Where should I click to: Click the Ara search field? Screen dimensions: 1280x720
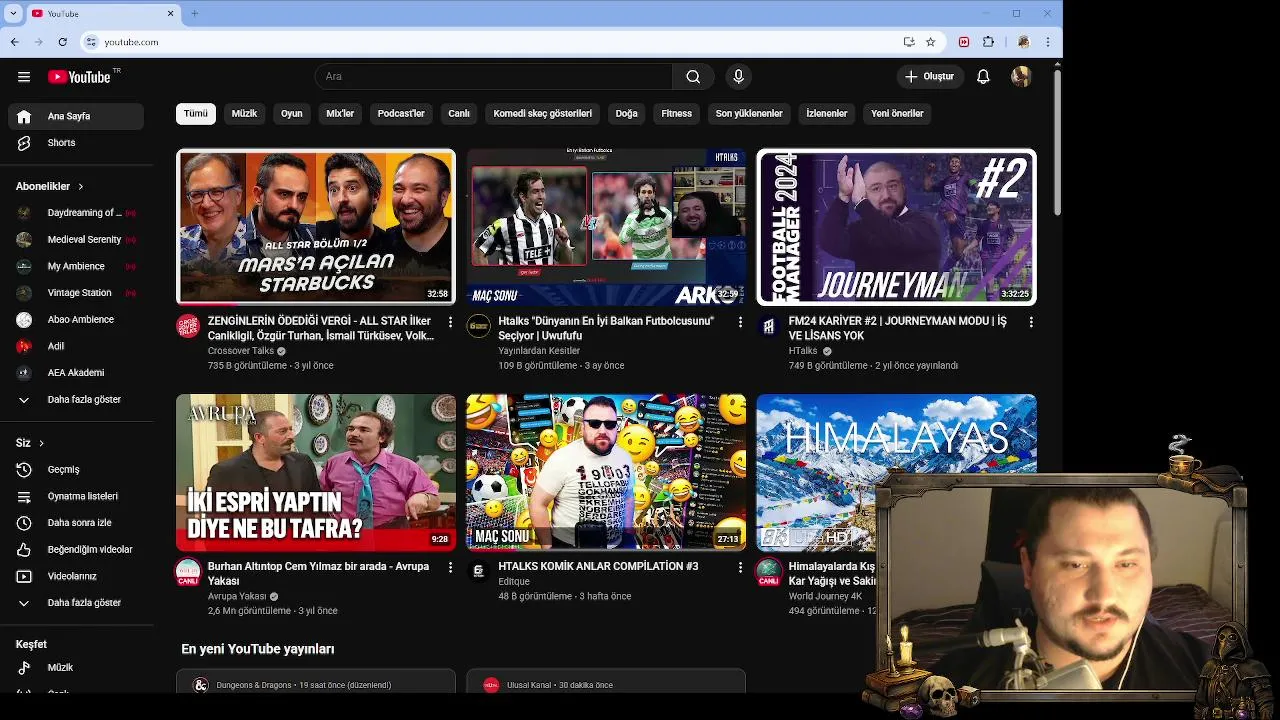coord(494,77)
